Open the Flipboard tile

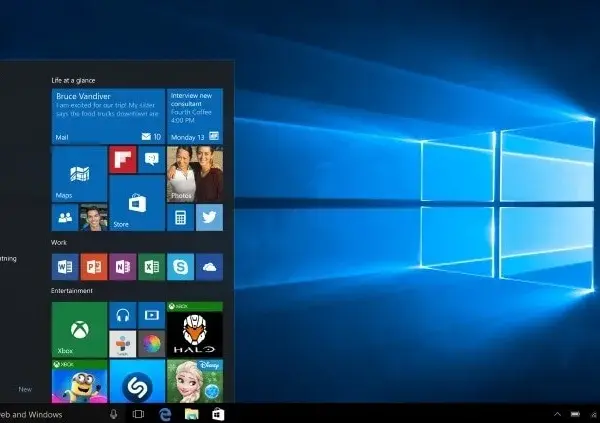pyautogui.click(x=122, y=159)
